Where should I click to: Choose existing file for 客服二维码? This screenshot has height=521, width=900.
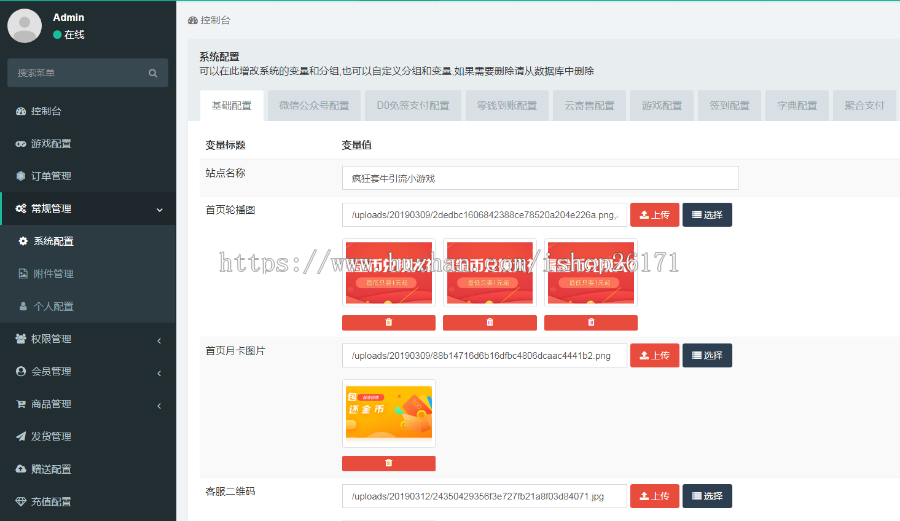[707, 496]
